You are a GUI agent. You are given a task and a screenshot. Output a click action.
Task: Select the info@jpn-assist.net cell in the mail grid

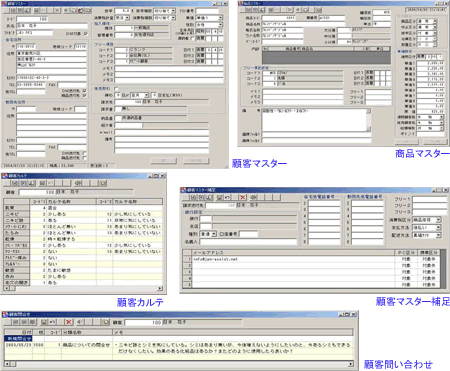(293, 259)
